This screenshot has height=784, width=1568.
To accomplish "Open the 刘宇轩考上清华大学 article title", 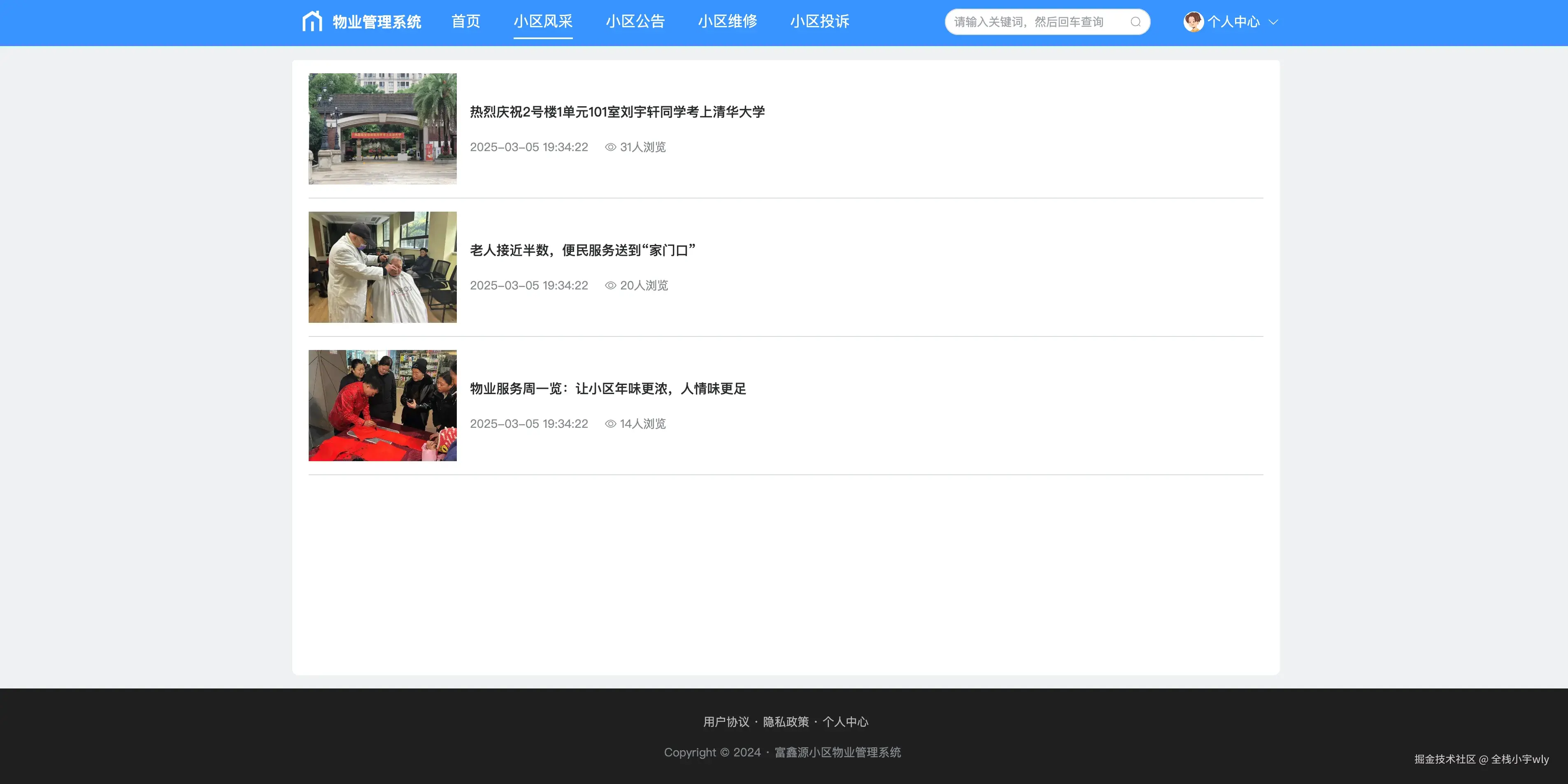I will pyautogui.click(x=617, y=112).
